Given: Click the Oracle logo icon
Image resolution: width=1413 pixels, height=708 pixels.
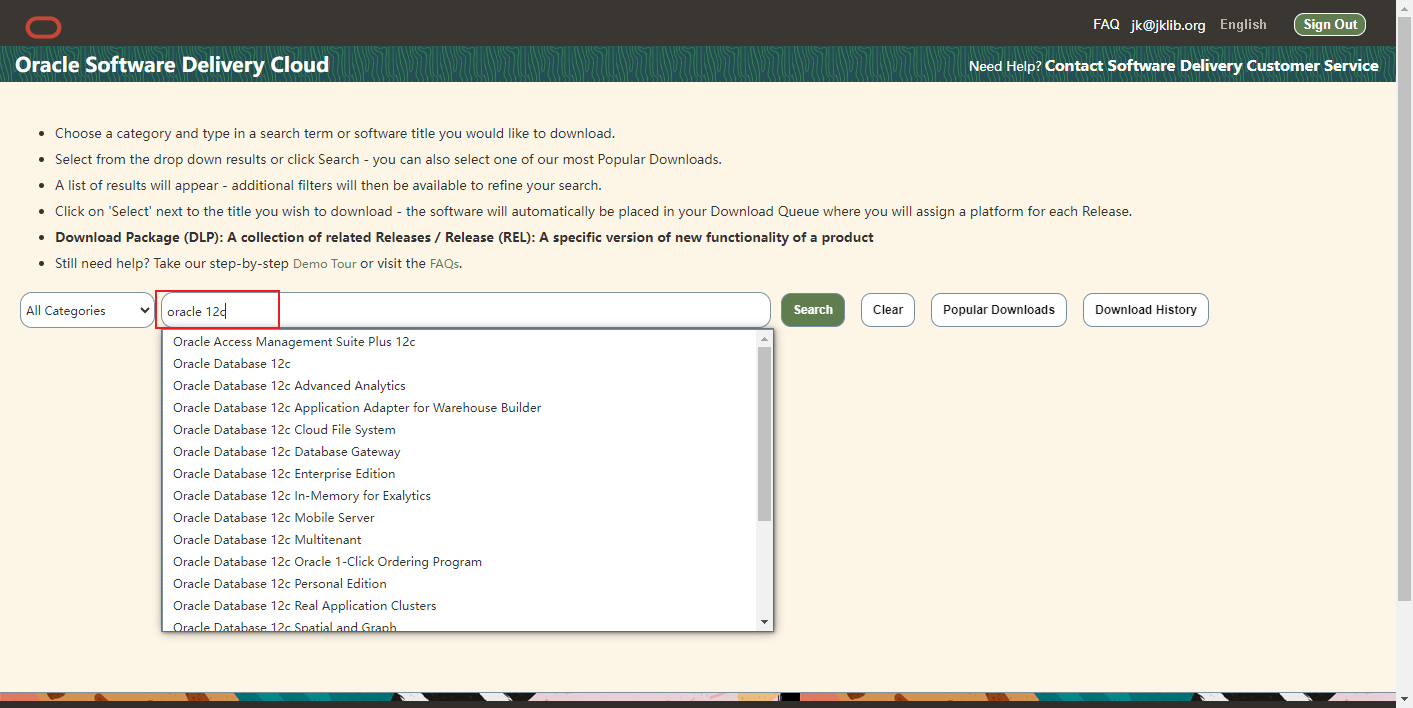Looking at the screenshot, I should click(44, 27).
